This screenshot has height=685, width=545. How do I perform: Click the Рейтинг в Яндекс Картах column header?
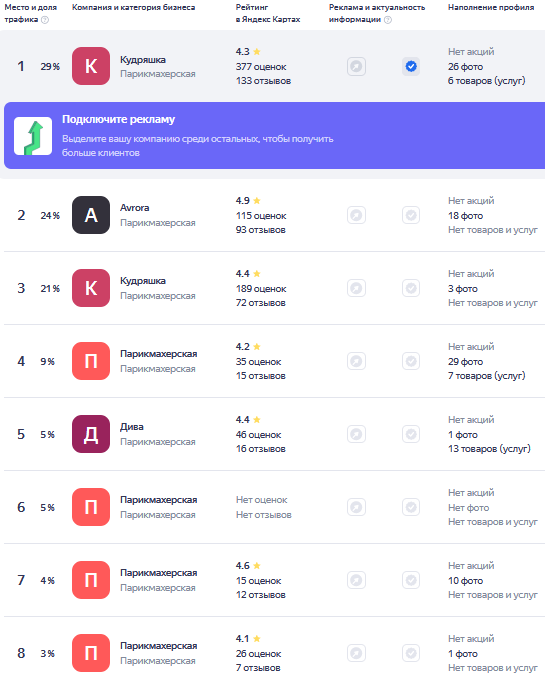[268, 14]
